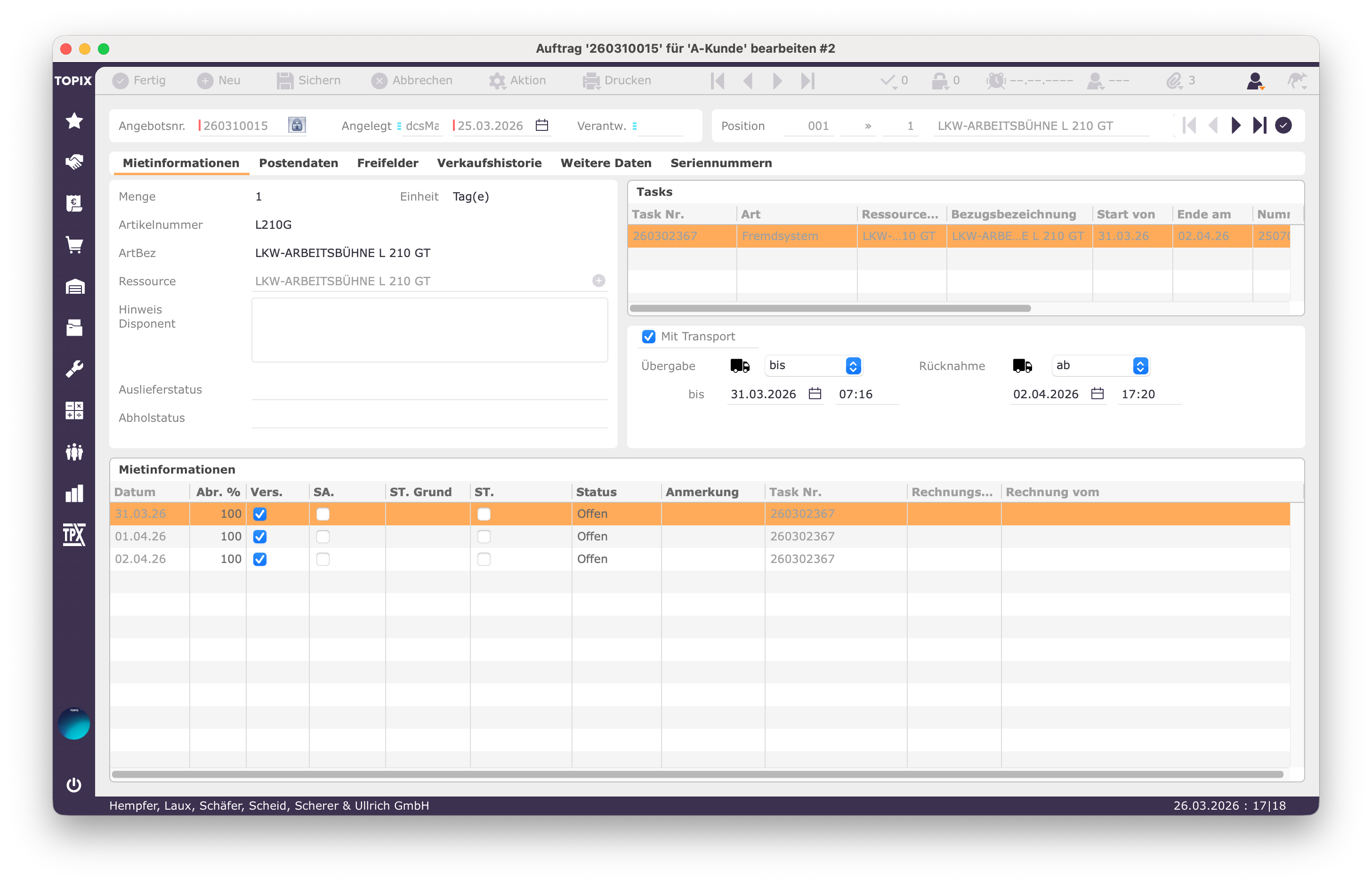Enable SA. checkbox for 02.04.26 row
1372x885 pixels.
(x=323, y=559)
